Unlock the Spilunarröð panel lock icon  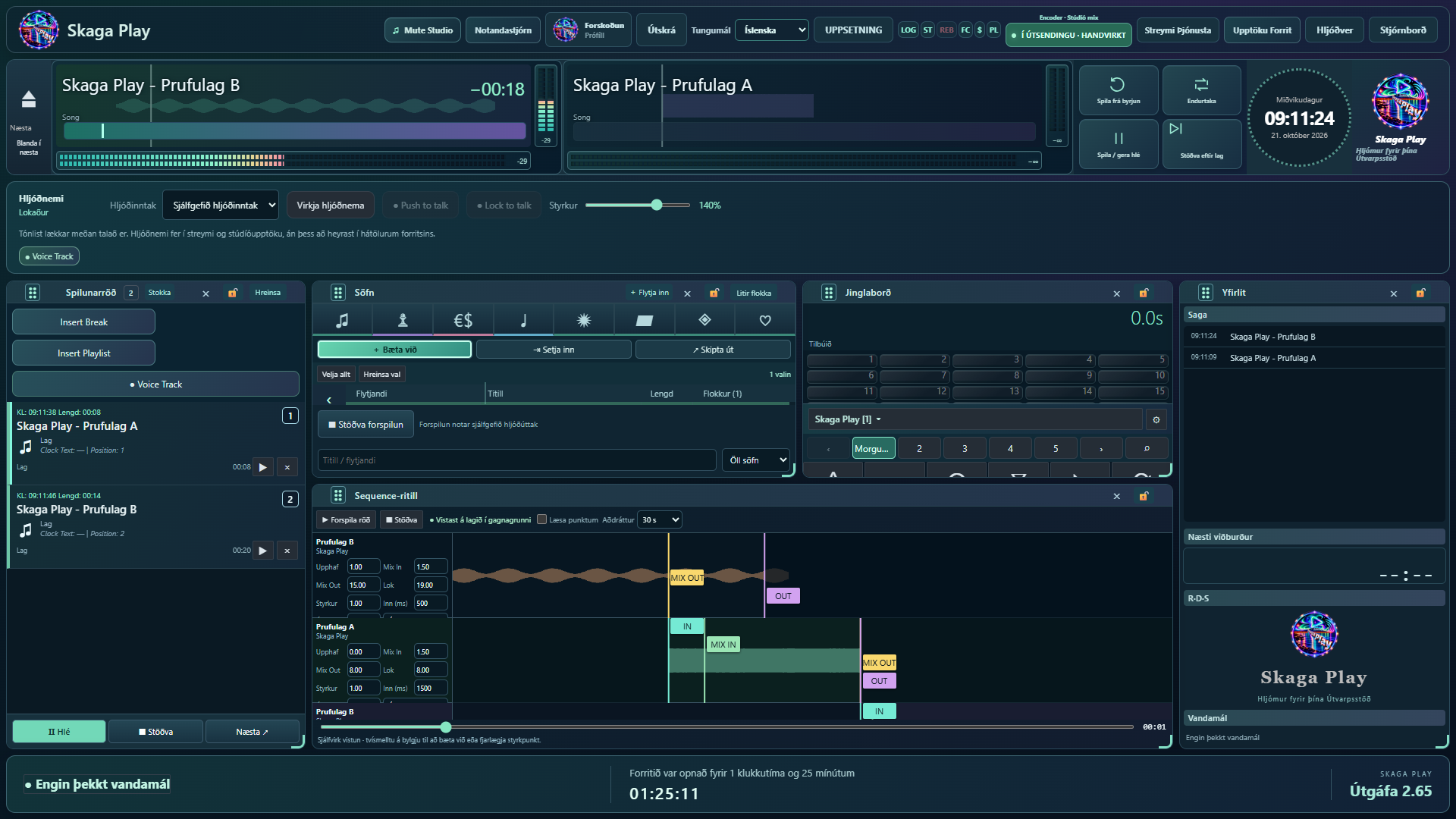point(233,293)
